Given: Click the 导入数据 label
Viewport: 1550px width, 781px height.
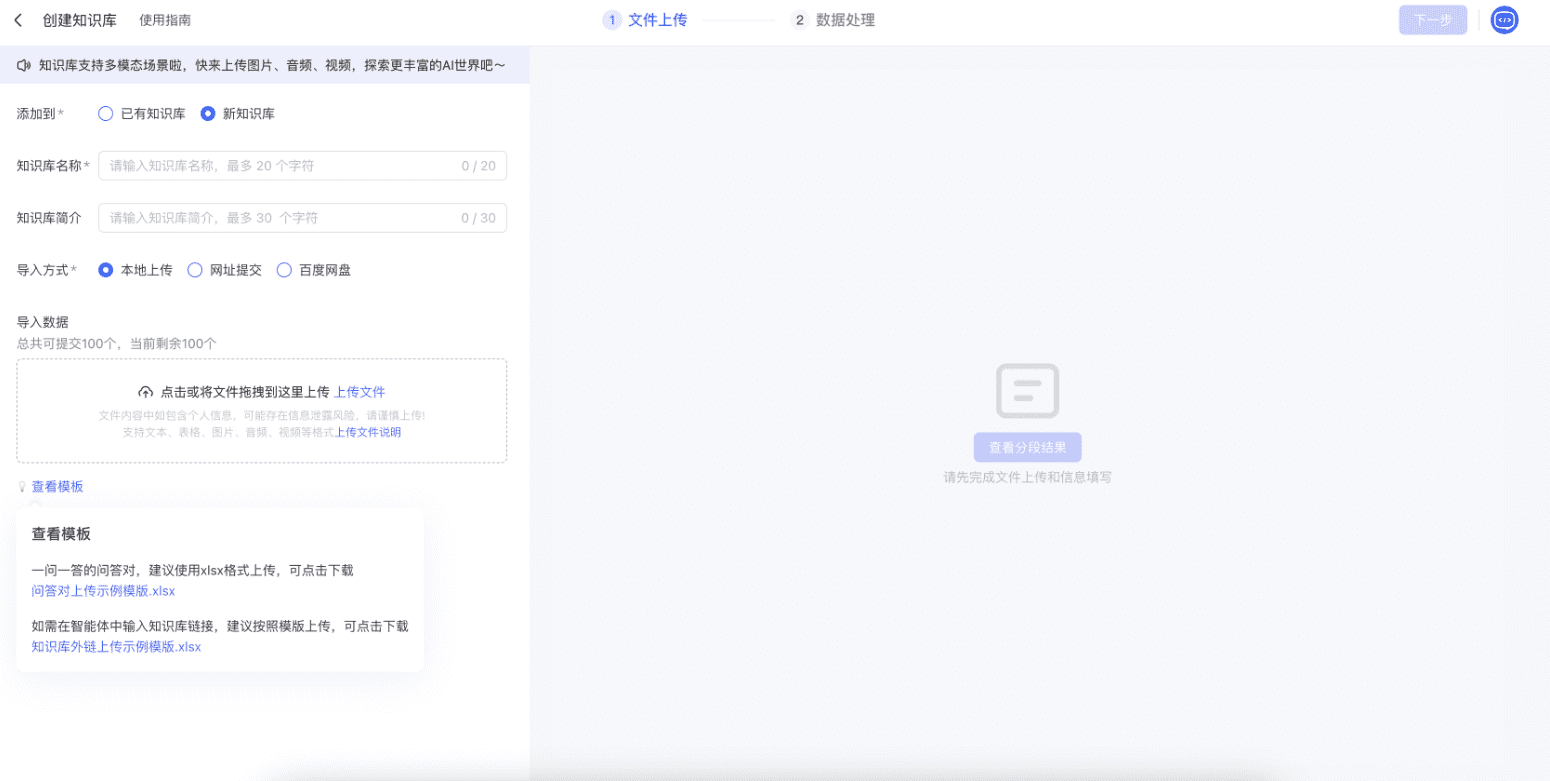Looking at the screenshot, I should coord(43,322).
